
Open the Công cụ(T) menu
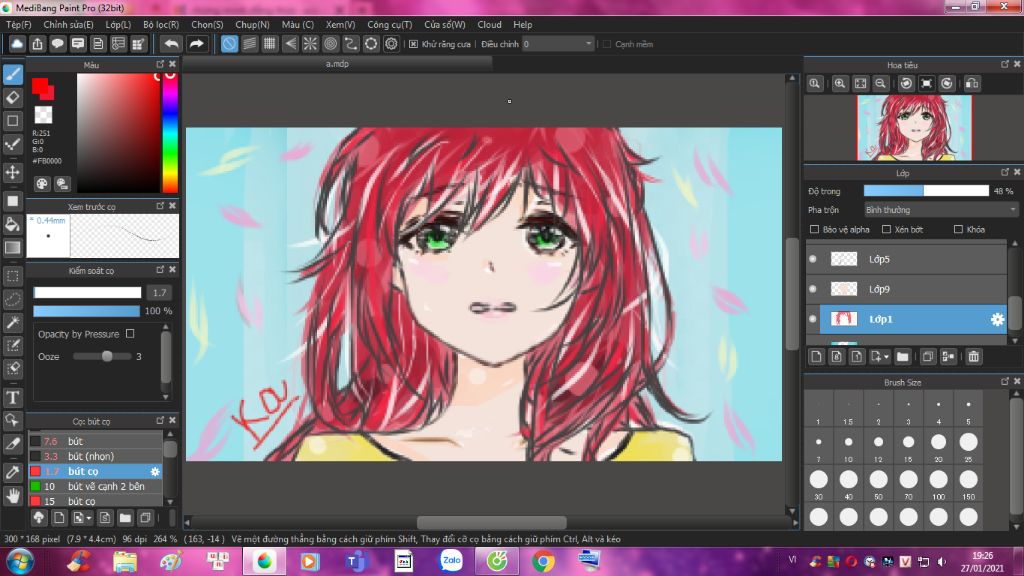(390, 25)
